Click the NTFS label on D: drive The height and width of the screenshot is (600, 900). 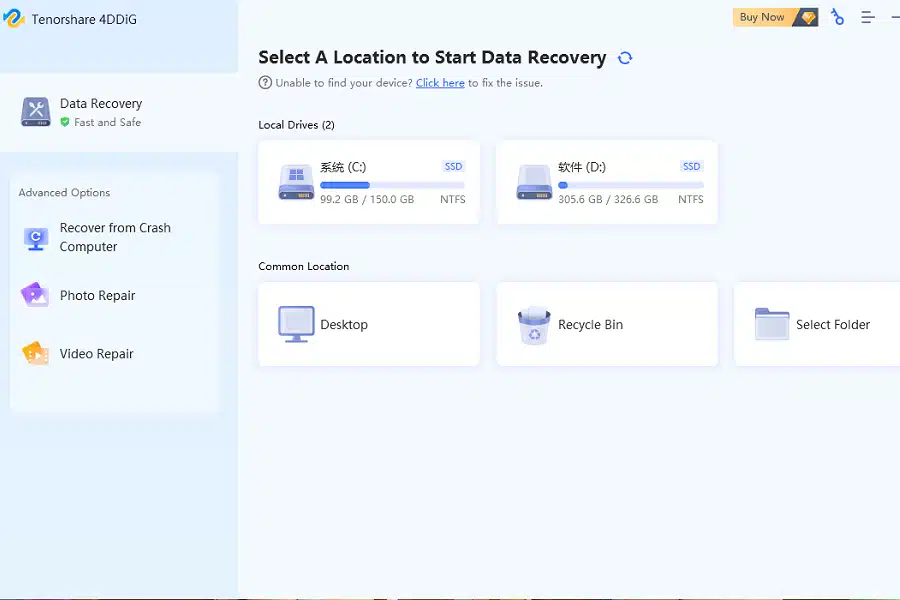click(x=690, y=199)
